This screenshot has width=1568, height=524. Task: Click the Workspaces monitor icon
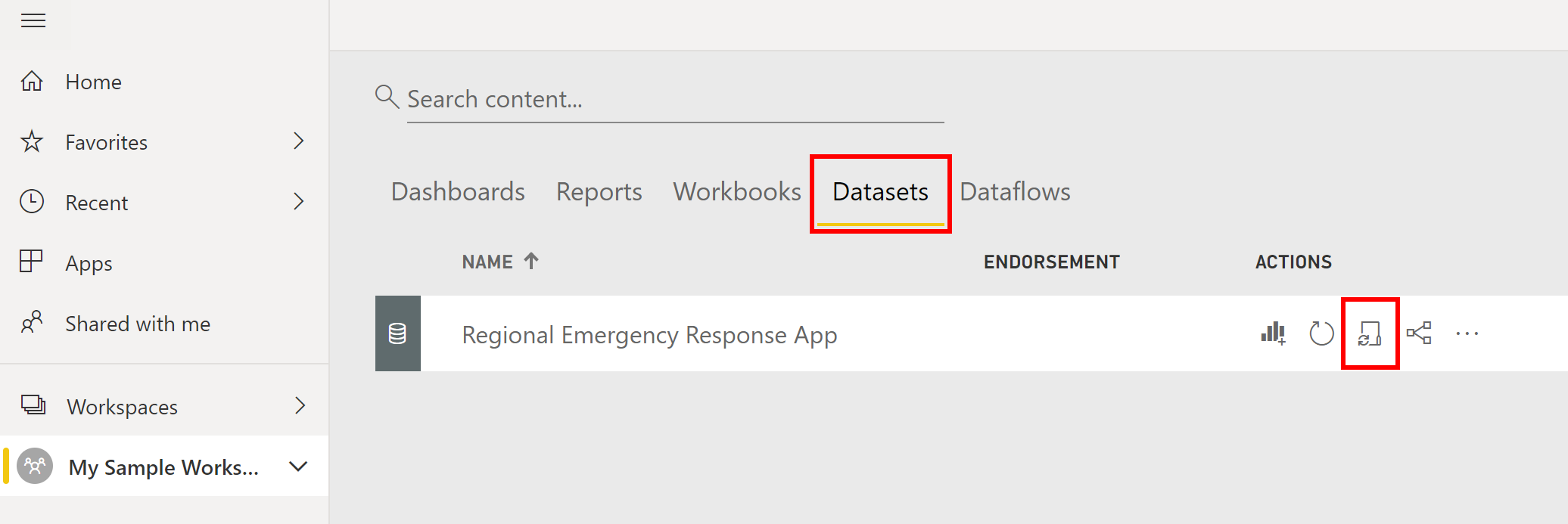tap(33, 405)
